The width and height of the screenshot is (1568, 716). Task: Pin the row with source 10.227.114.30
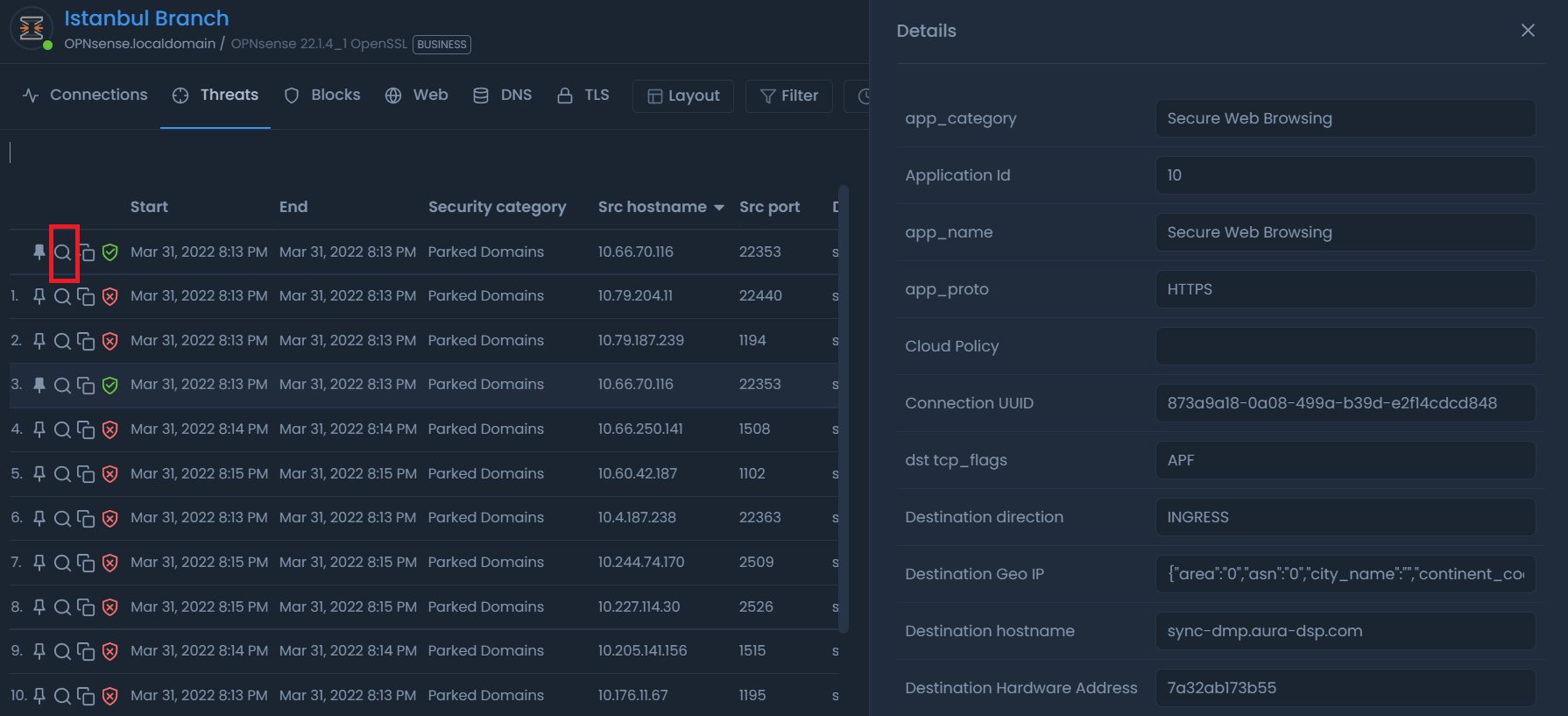coord(39,607)
